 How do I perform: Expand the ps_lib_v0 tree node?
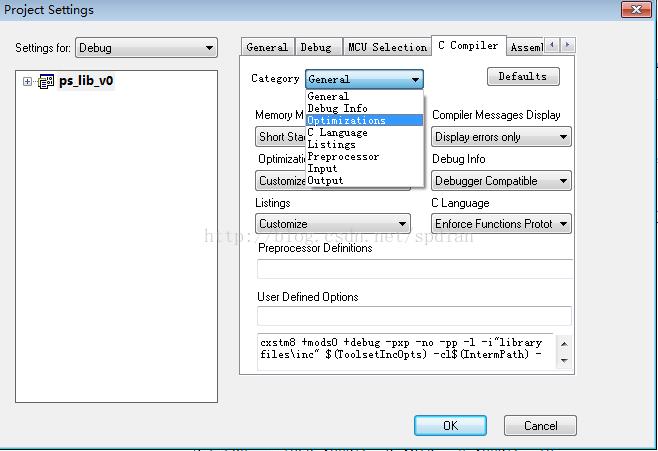(x=27, y=81)
